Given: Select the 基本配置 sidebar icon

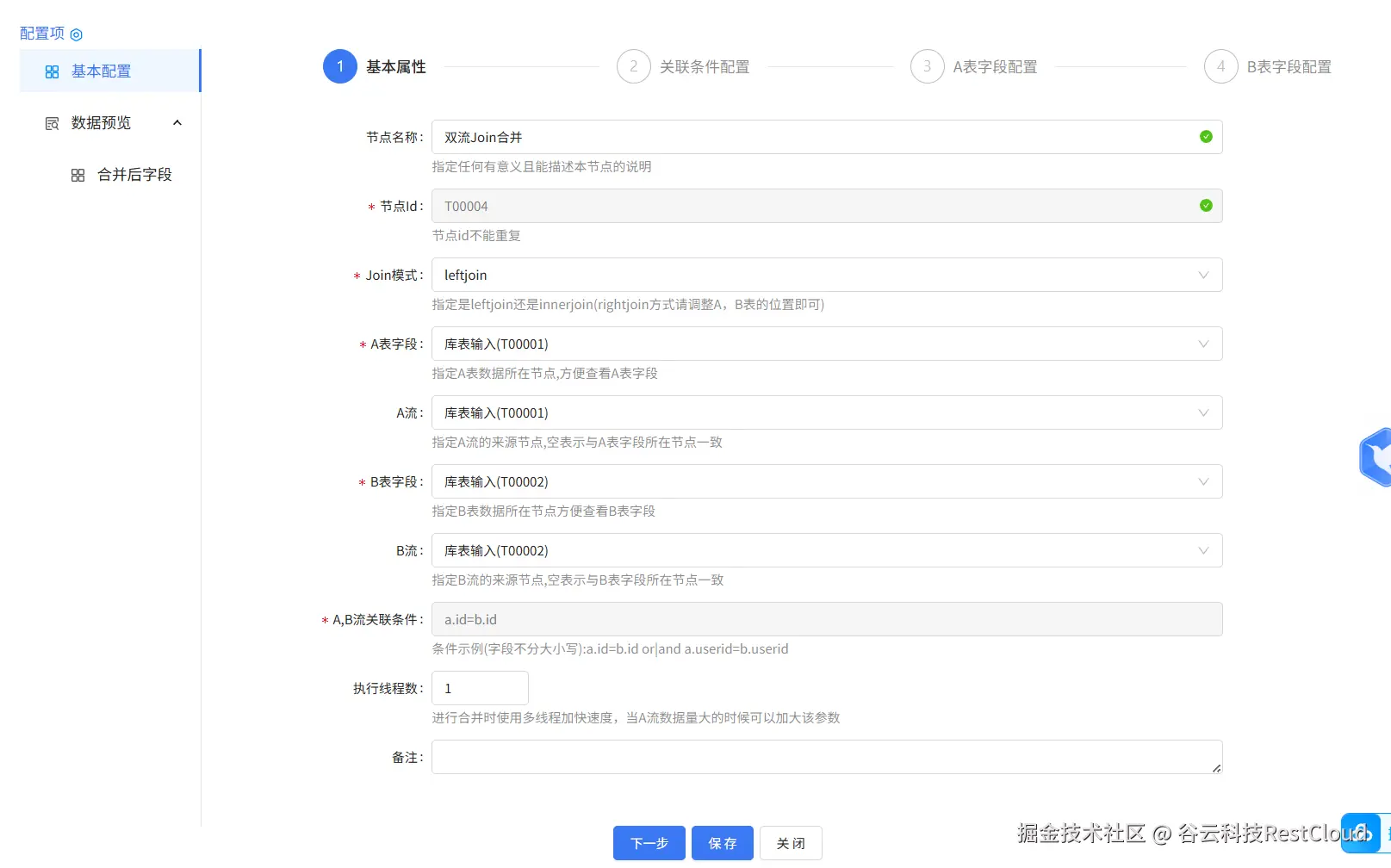Looking at the screenshot, I should pos(52,71).
